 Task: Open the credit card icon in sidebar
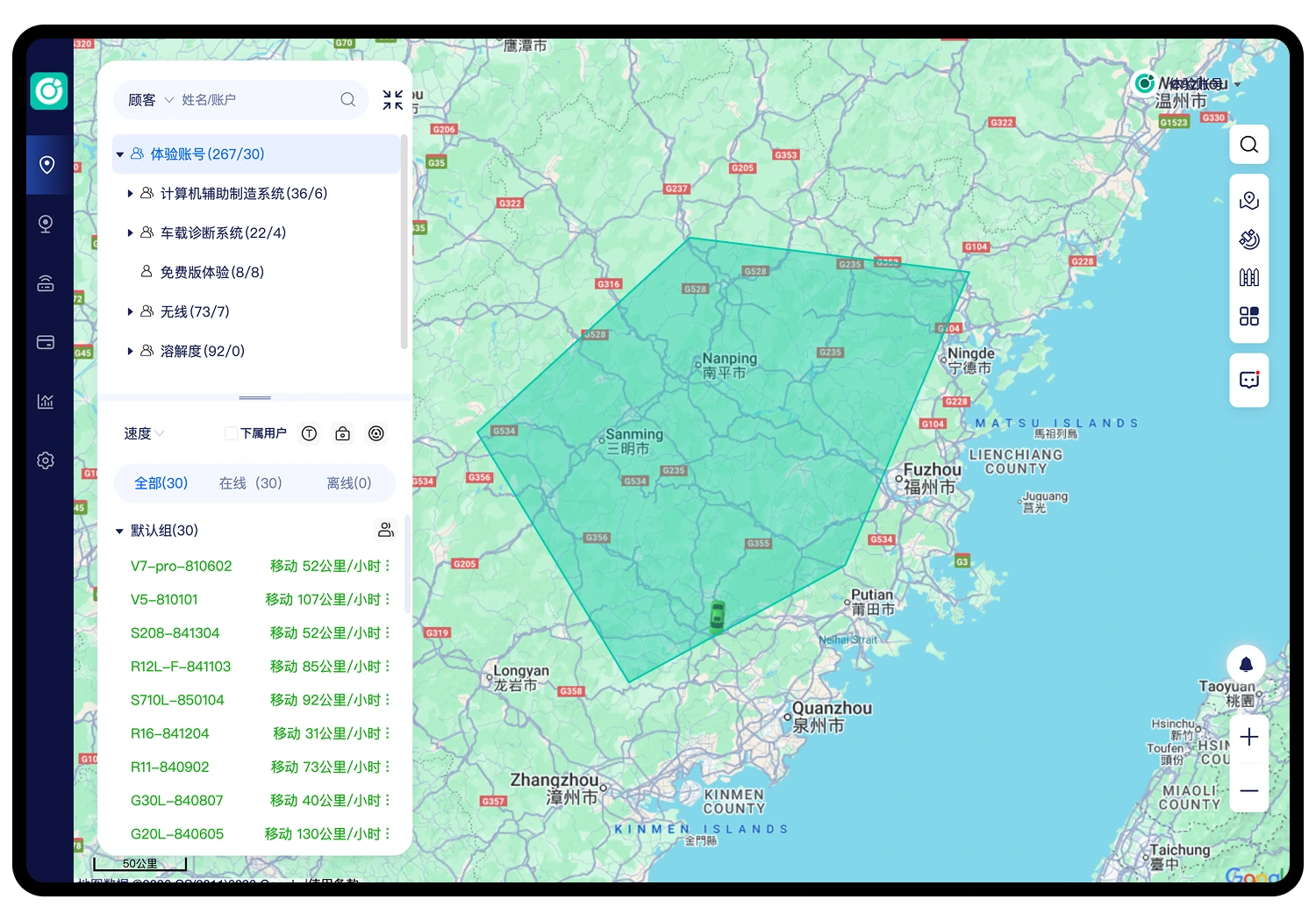coord(46,342)
